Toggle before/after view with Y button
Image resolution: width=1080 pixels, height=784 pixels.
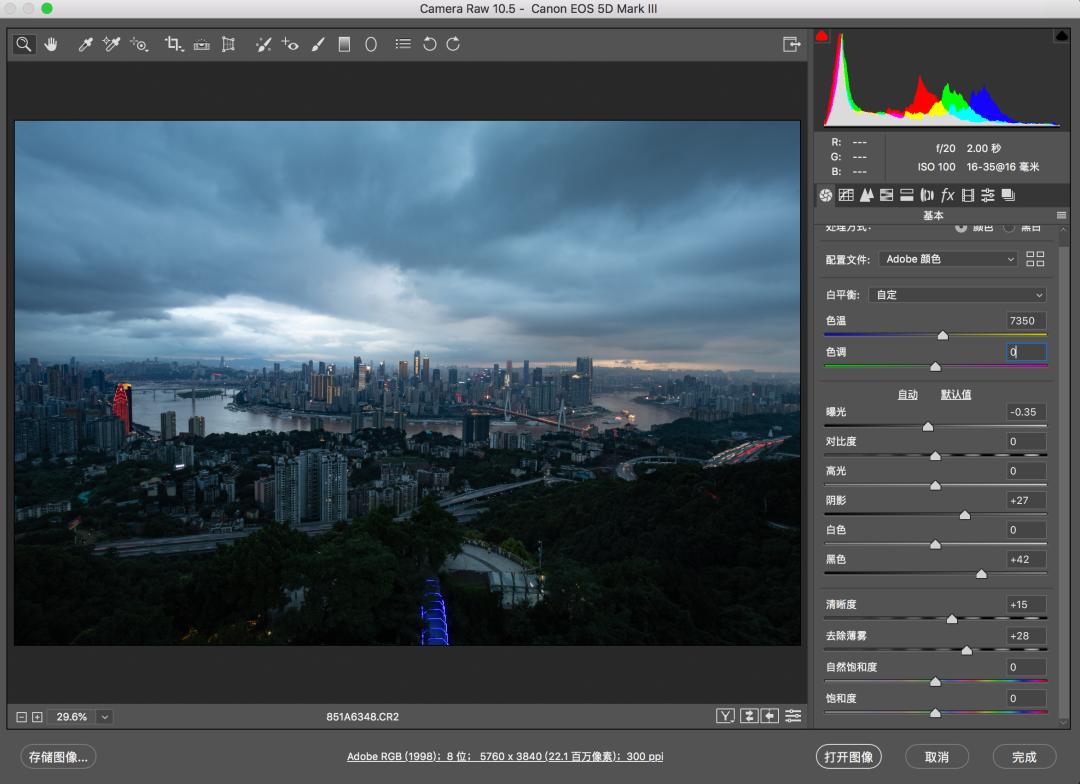[x=725, y=716]
